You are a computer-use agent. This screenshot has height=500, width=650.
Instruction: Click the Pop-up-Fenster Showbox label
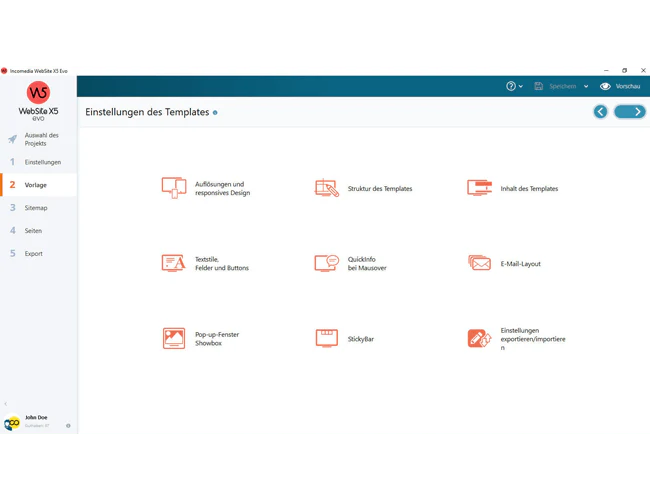tap(217, 339)
